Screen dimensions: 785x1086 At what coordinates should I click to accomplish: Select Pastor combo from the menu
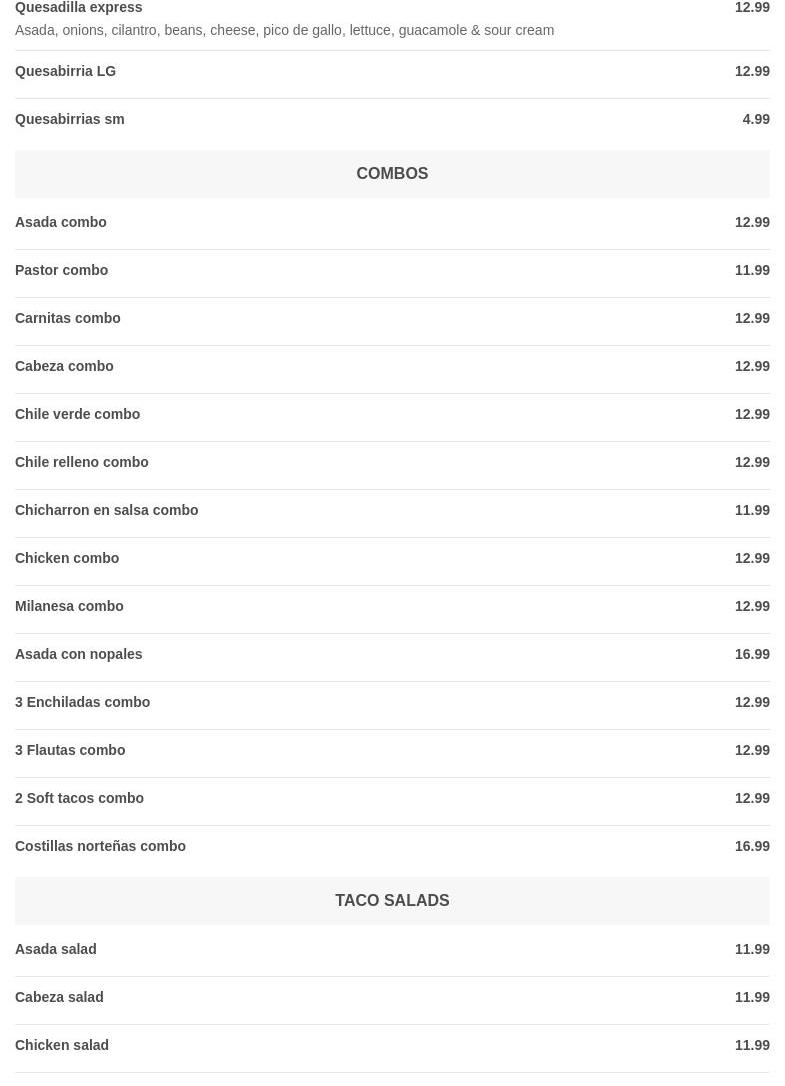coord(62,270)
